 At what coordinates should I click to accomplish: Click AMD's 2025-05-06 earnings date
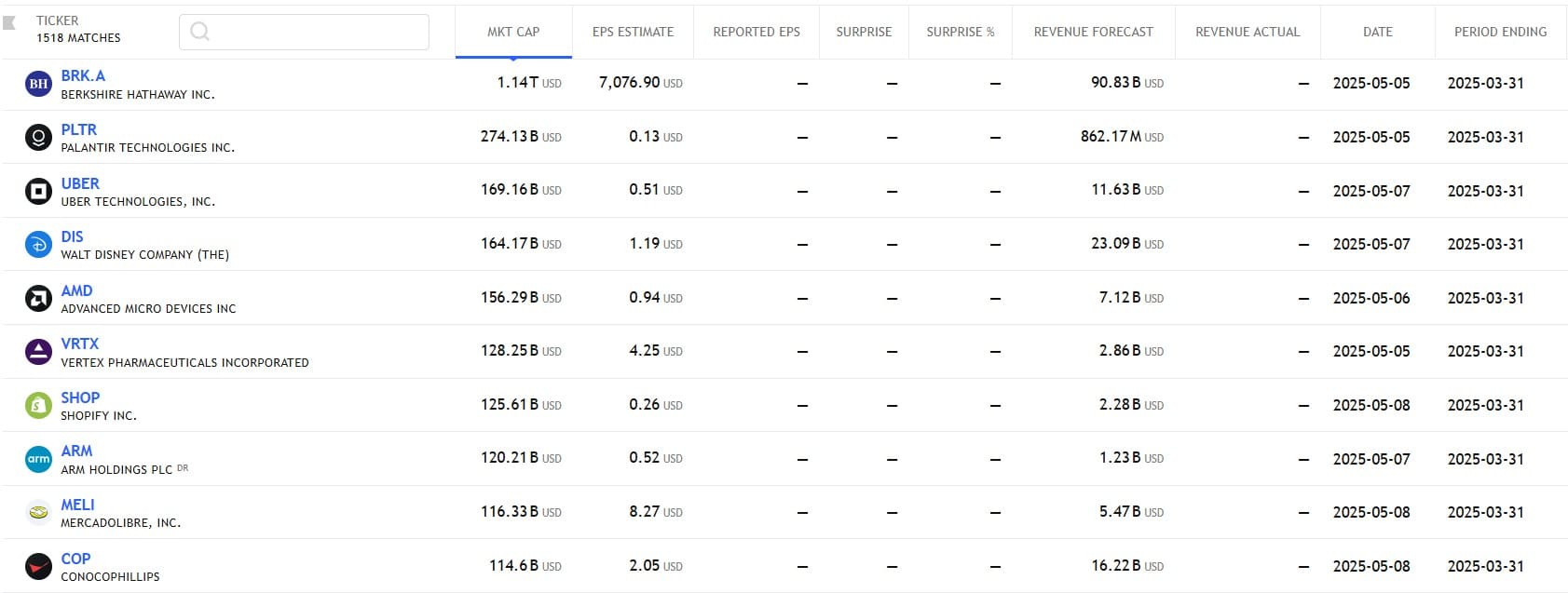pos(1371,298)
